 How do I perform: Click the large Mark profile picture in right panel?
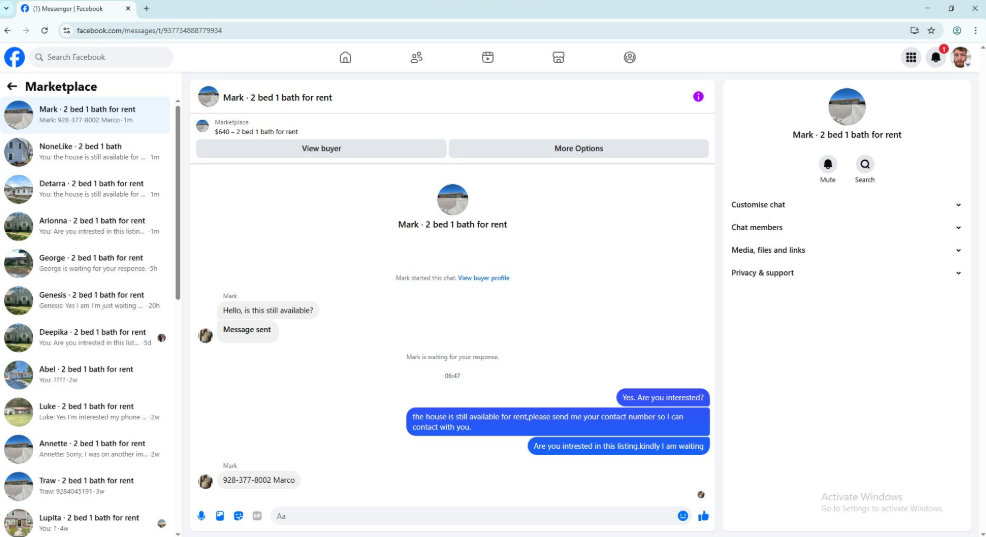[x=846, y=106]
